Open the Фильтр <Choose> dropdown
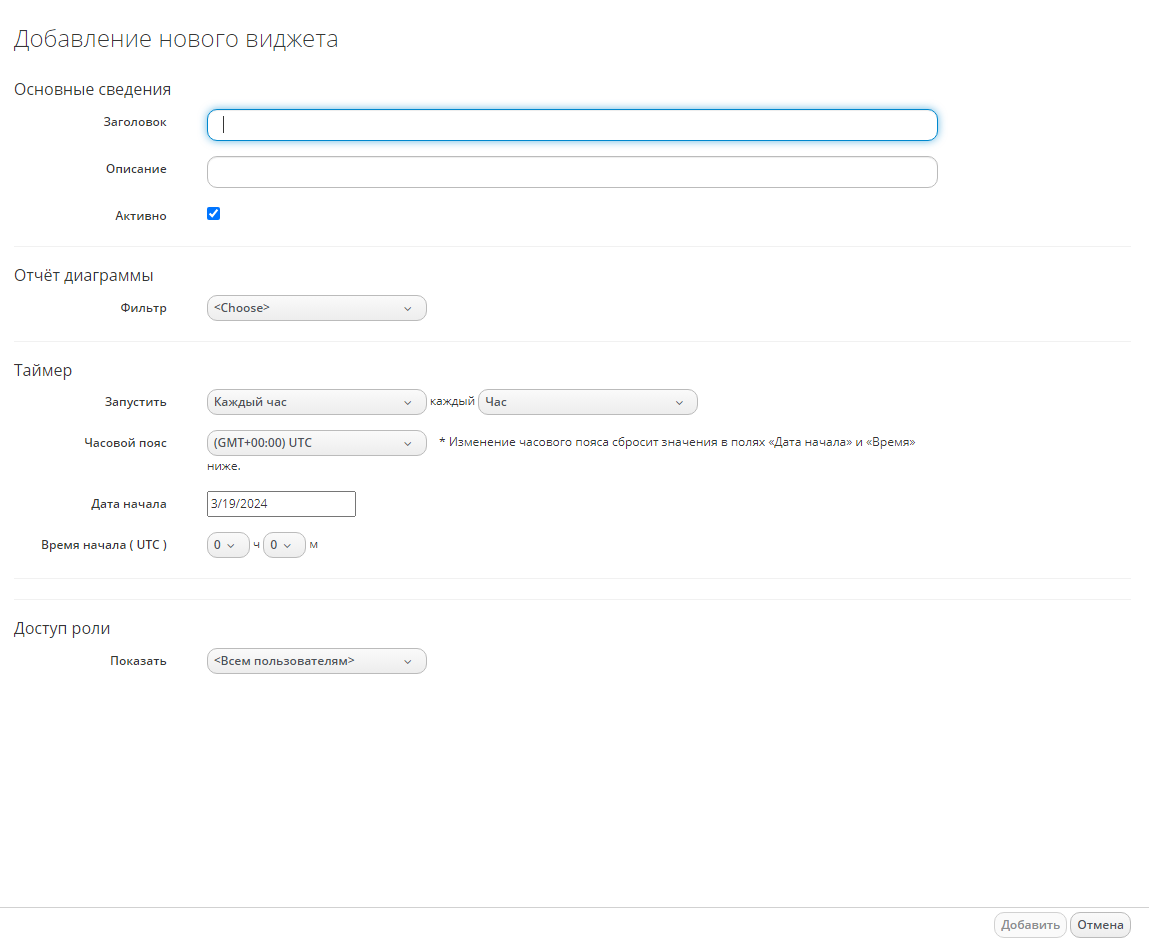Image resolution: width=1149 pixels, height=943 pixels. point(316,308)
